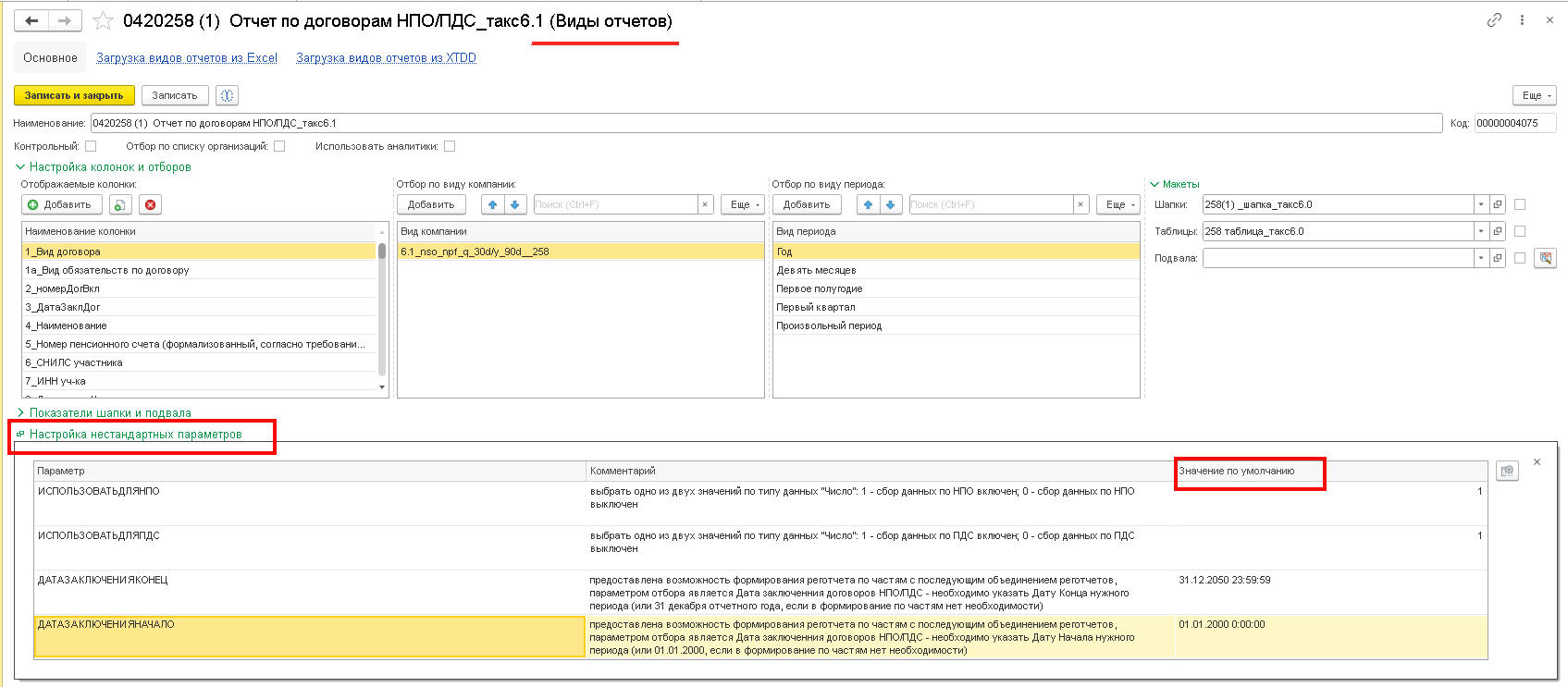Viewport: 1568px width, 687px height.
Task: Go back with the left arrow button
Action: [31, 20]
